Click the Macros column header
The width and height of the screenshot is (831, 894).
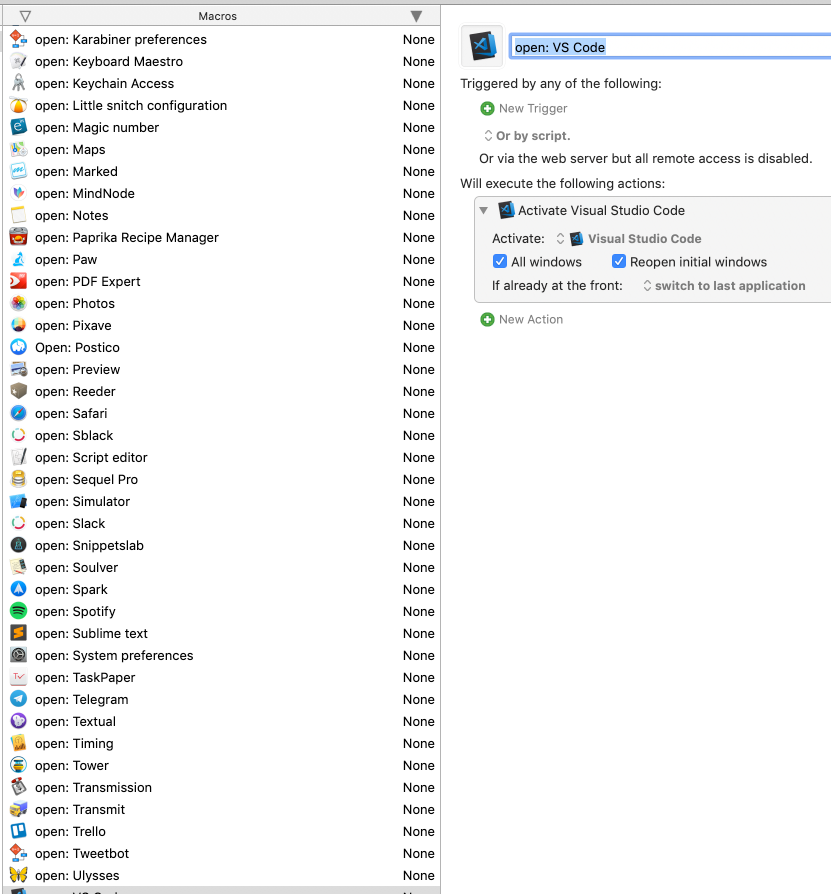(218, 17)
